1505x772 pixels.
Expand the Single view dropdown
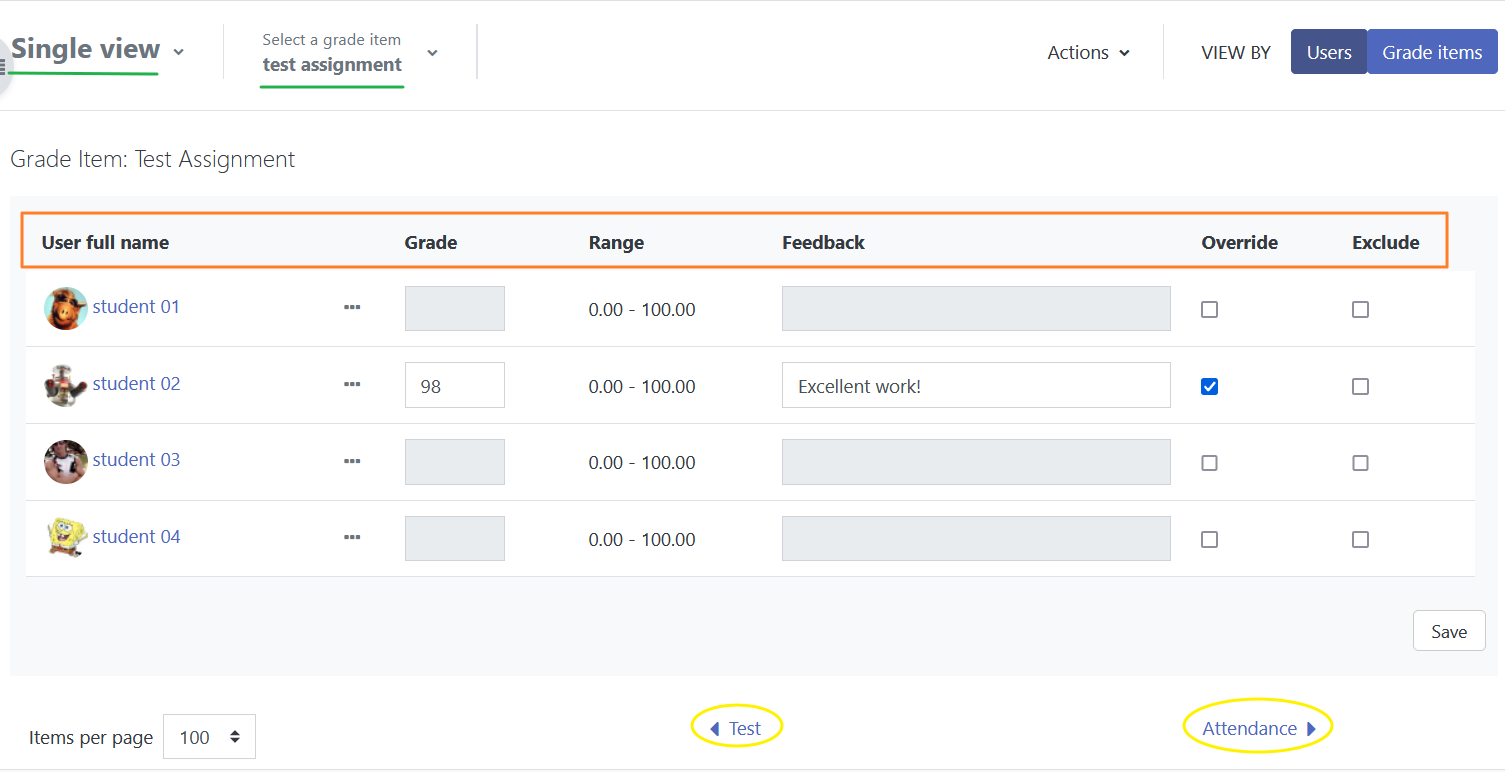point(98,50)
